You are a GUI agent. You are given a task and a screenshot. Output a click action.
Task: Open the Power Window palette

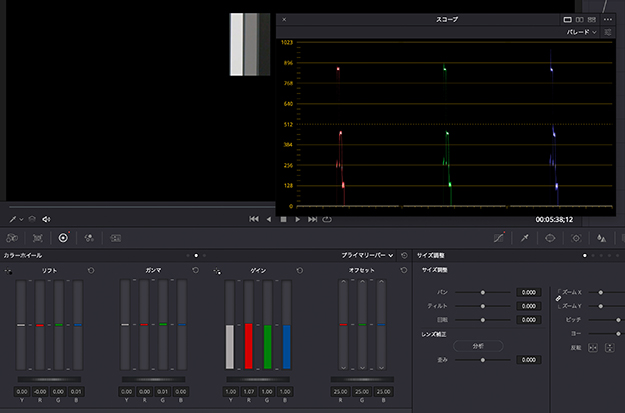(549, 238)
